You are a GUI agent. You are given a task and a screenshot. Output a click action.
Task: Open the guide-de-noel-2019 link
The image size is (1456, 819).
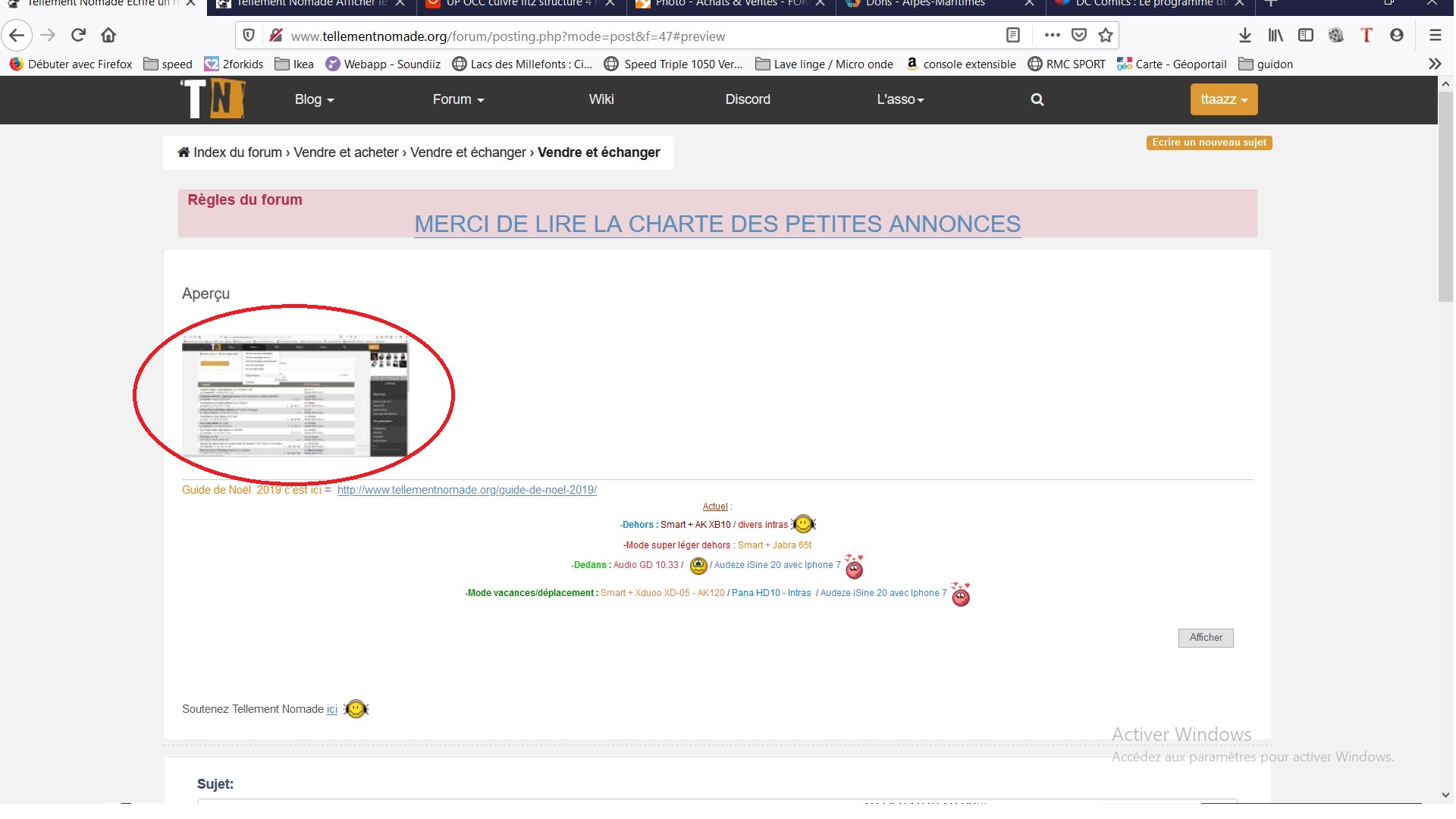click(x=466, y=490)
